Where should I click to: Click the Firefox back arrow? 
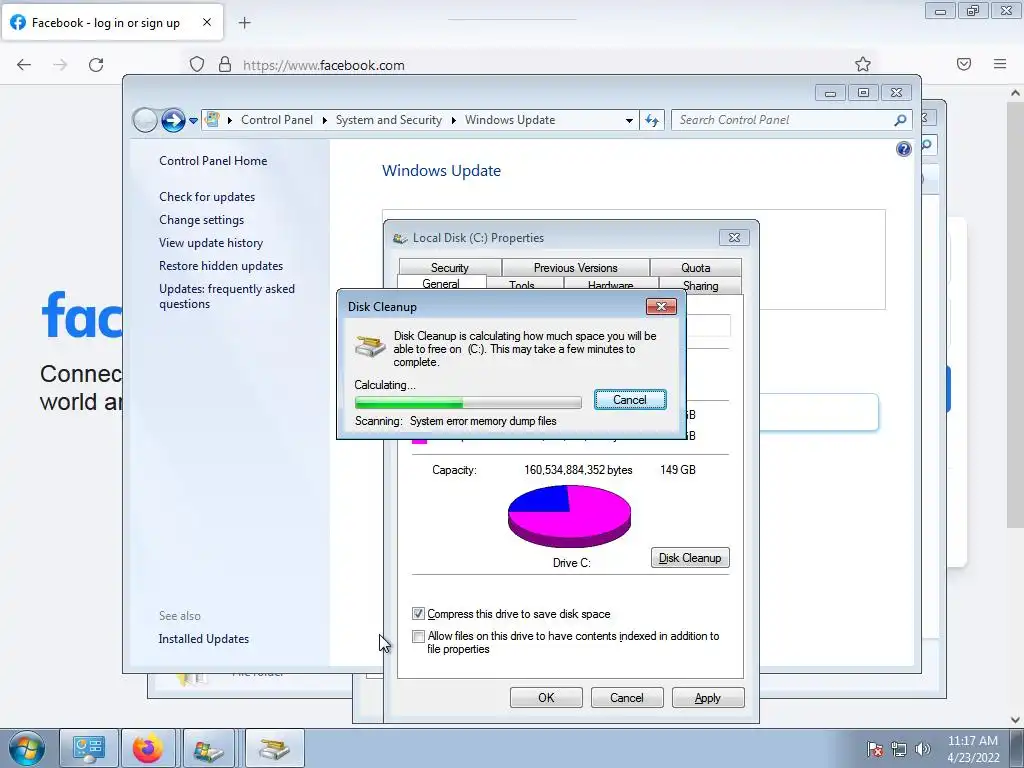click(24, 65)
